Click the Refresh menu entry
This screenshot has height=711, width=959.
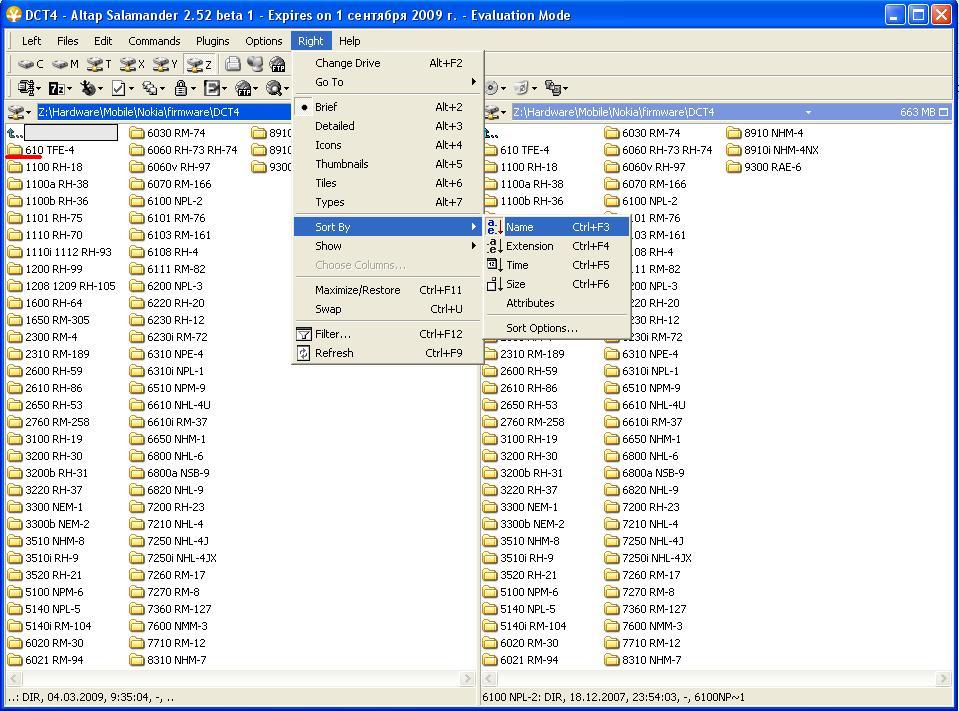point(334,353)
